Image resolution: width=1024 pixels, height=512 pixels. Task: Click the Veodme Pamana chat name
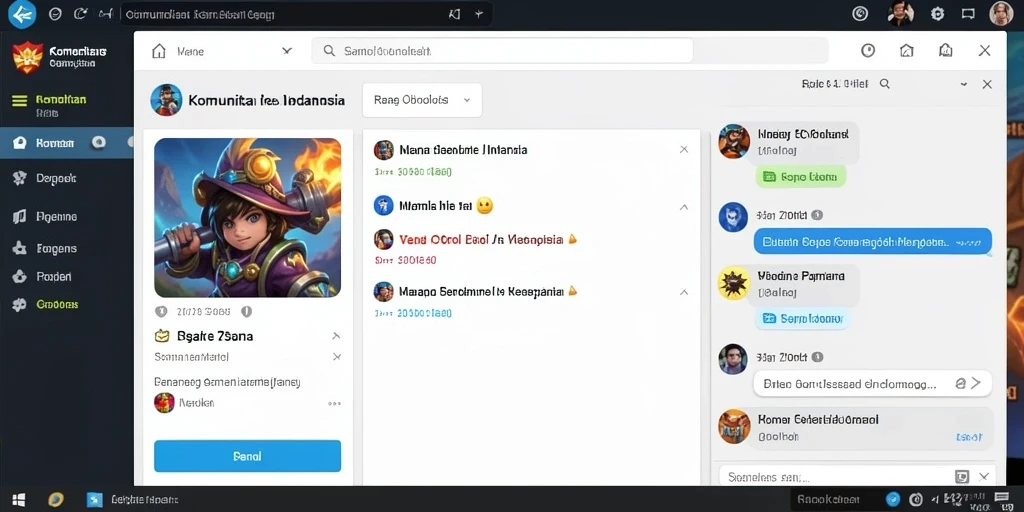pyautogui.click(x=801, y=276)
